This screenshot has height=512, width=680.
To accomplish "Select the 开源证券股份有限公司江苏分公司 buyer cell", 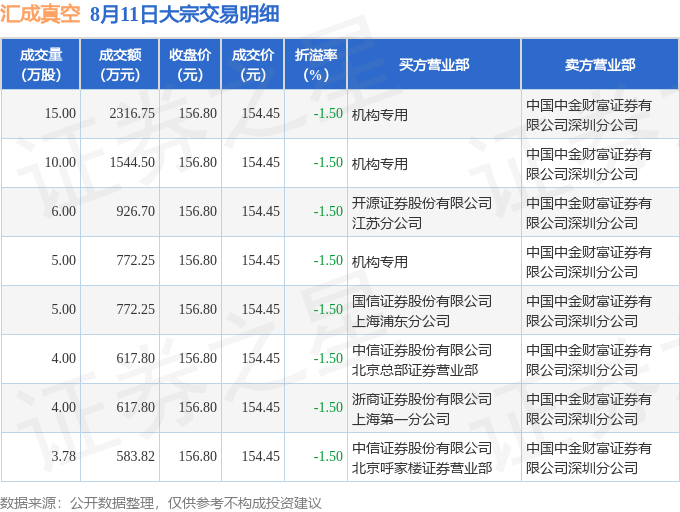I will coord(434,212).
